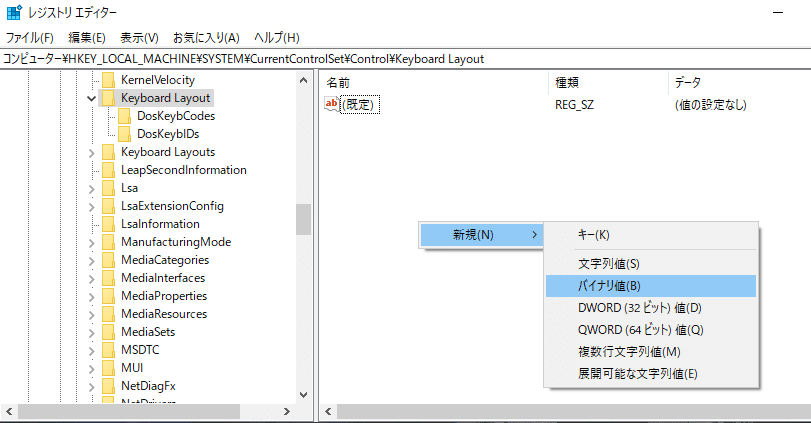The height and width of the screenshot is (423, 811).
Task: Click the KernelVelocity folder icon
Action: click(108, 80)
